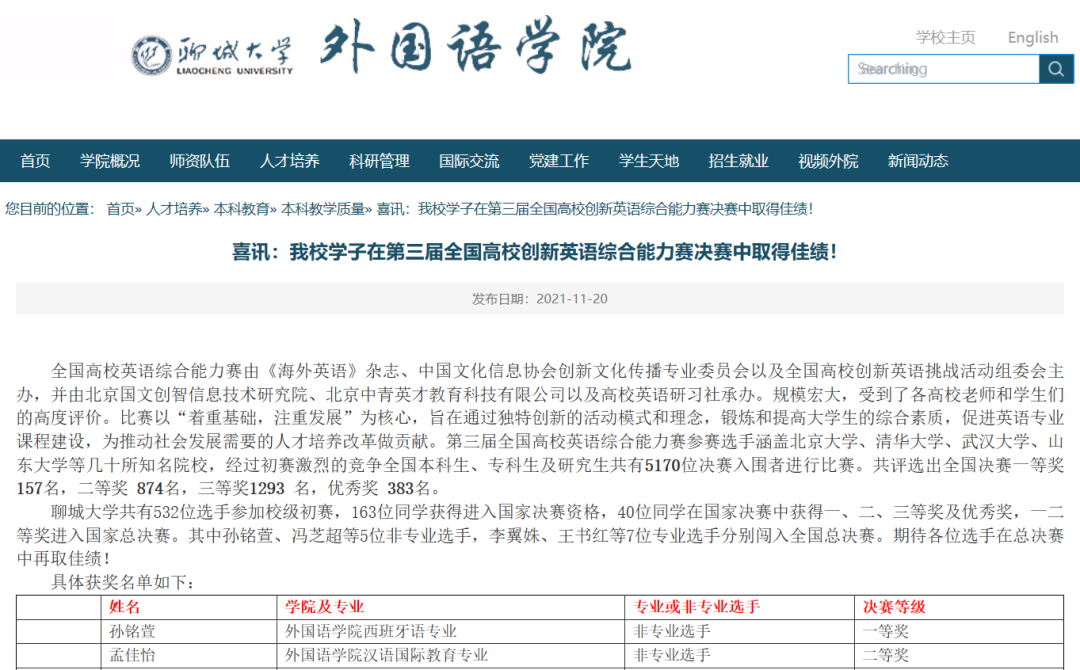Go to 学生天地 in the navigation bar
Viewport: 1080px width, 670px height.
[649, 161]
